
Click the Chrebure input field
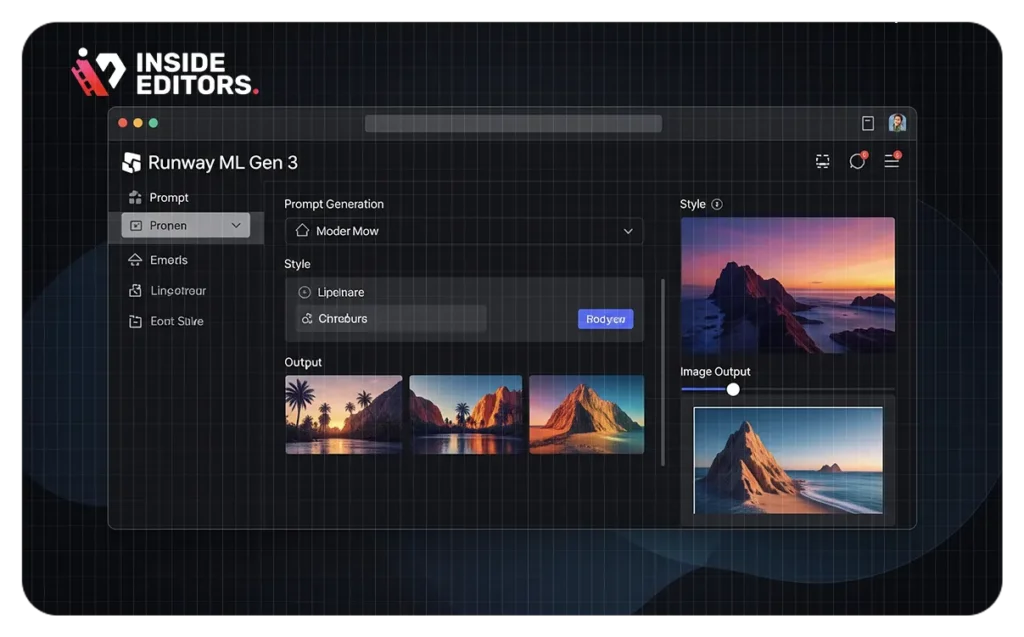coord(391,319)
